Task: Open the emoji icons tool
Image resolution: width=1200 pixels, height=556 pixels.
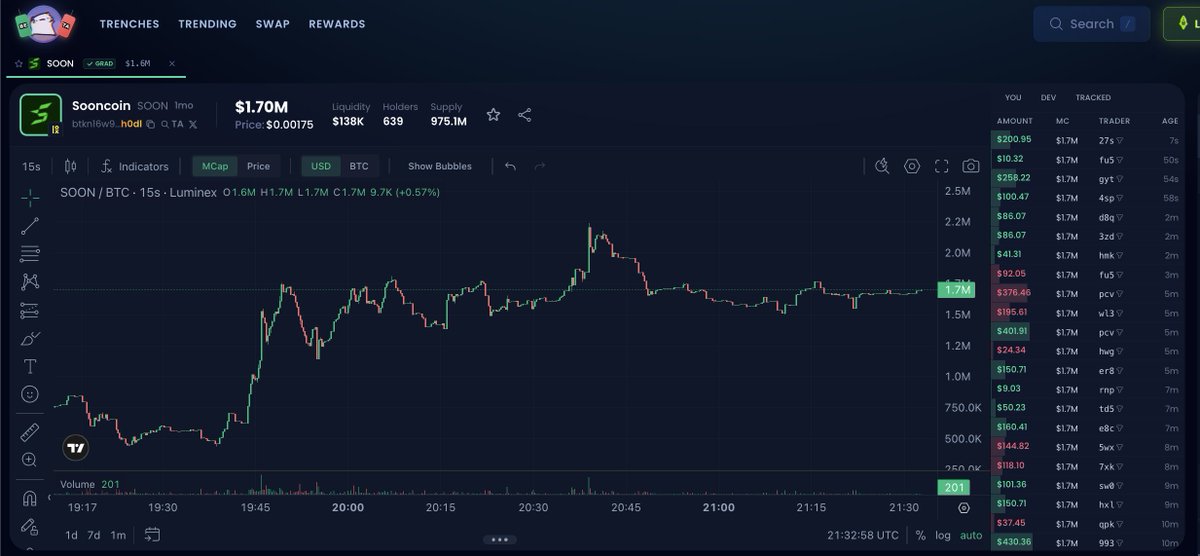Action: pos(30,394)
